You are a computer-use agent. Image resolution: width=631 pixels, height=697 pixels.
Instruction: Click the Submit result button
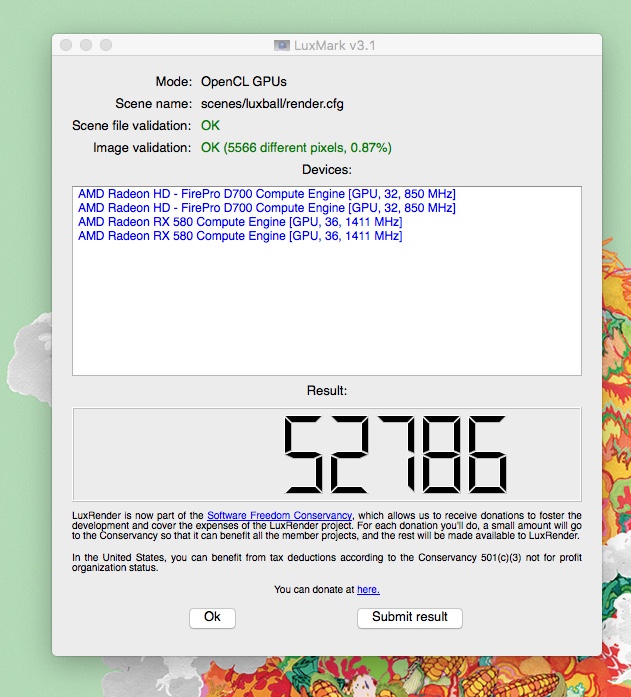tap(410, 618)
